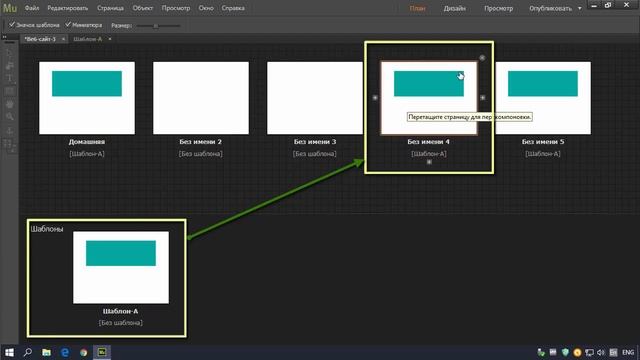640x360 pixels.
Task: Open the Опубликовать dropdown arrow
Action: 580,8
